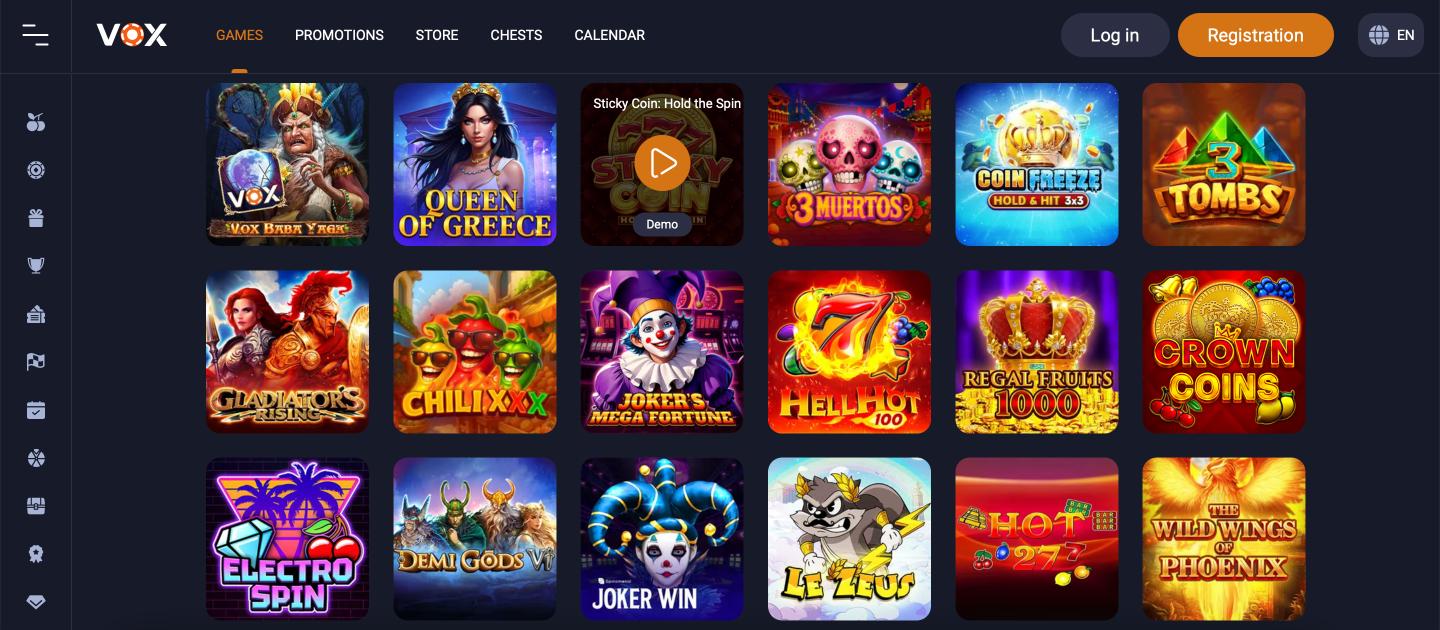Screen dimensions: 1440x630
Task: Click the VOX logo
Action: [x=132, y=35]
